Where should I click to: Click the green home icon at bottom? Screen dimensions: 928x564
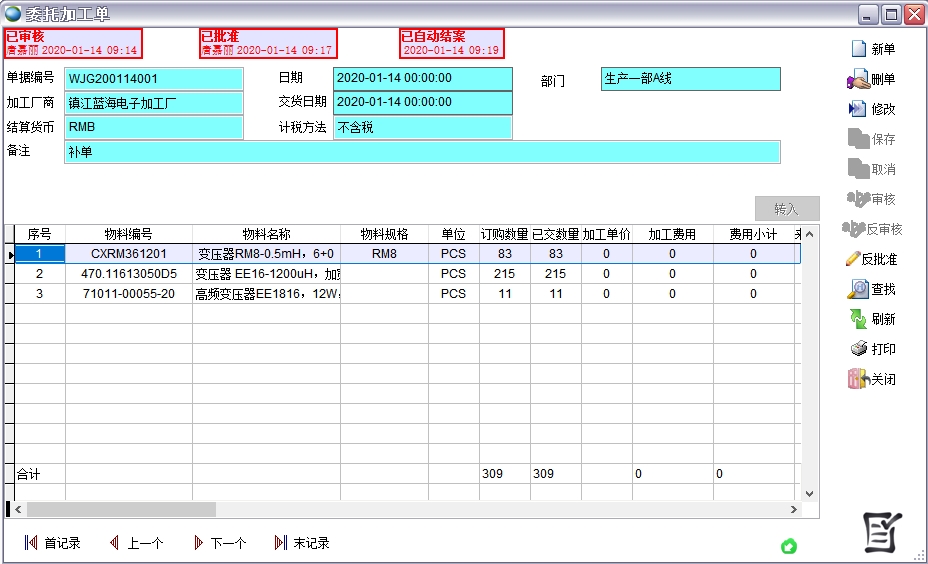[x=789, y=546]
